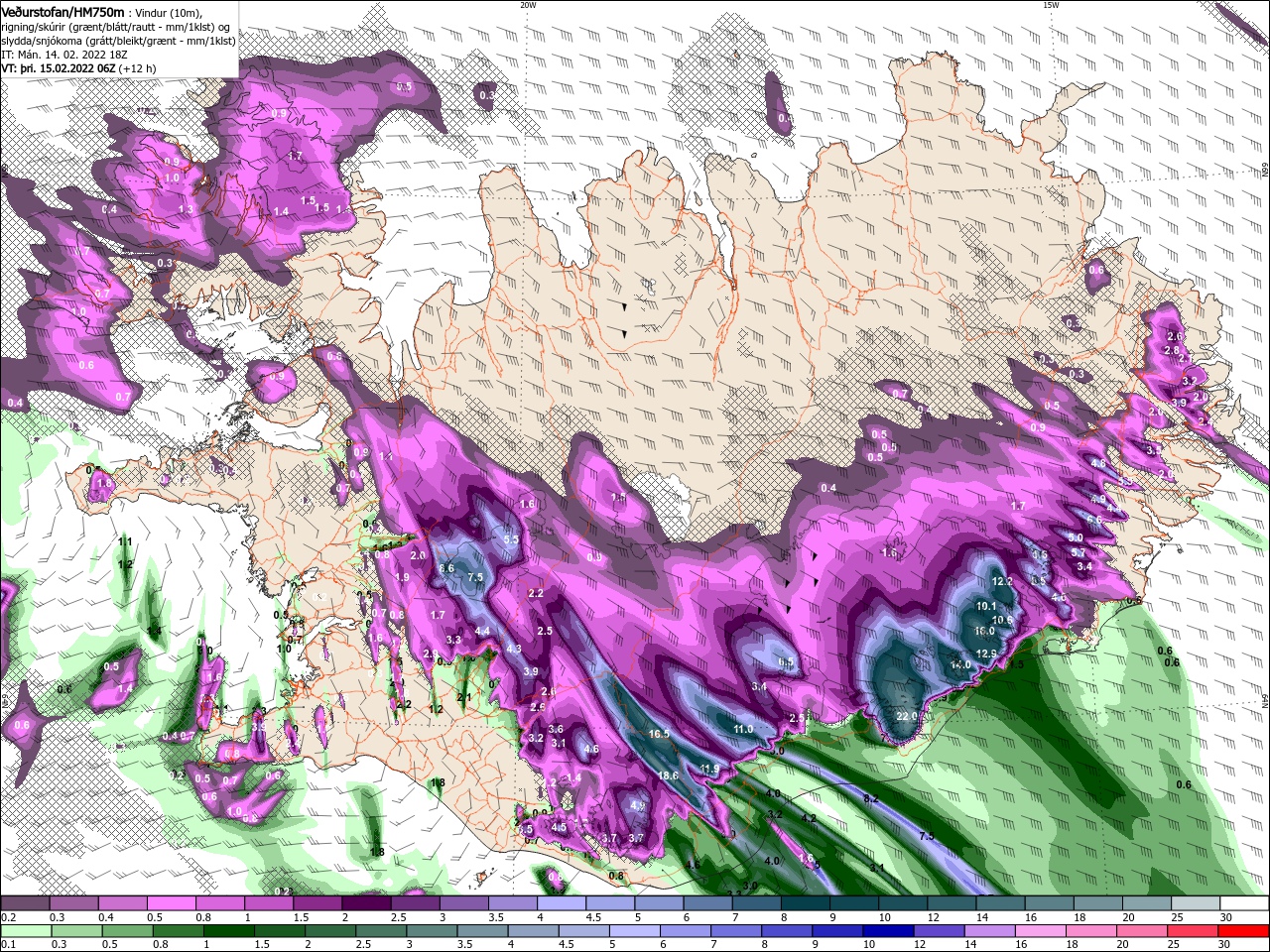
Task: Click the 12.2 precipitation value on the map
Action: [x=1002, y=581]
